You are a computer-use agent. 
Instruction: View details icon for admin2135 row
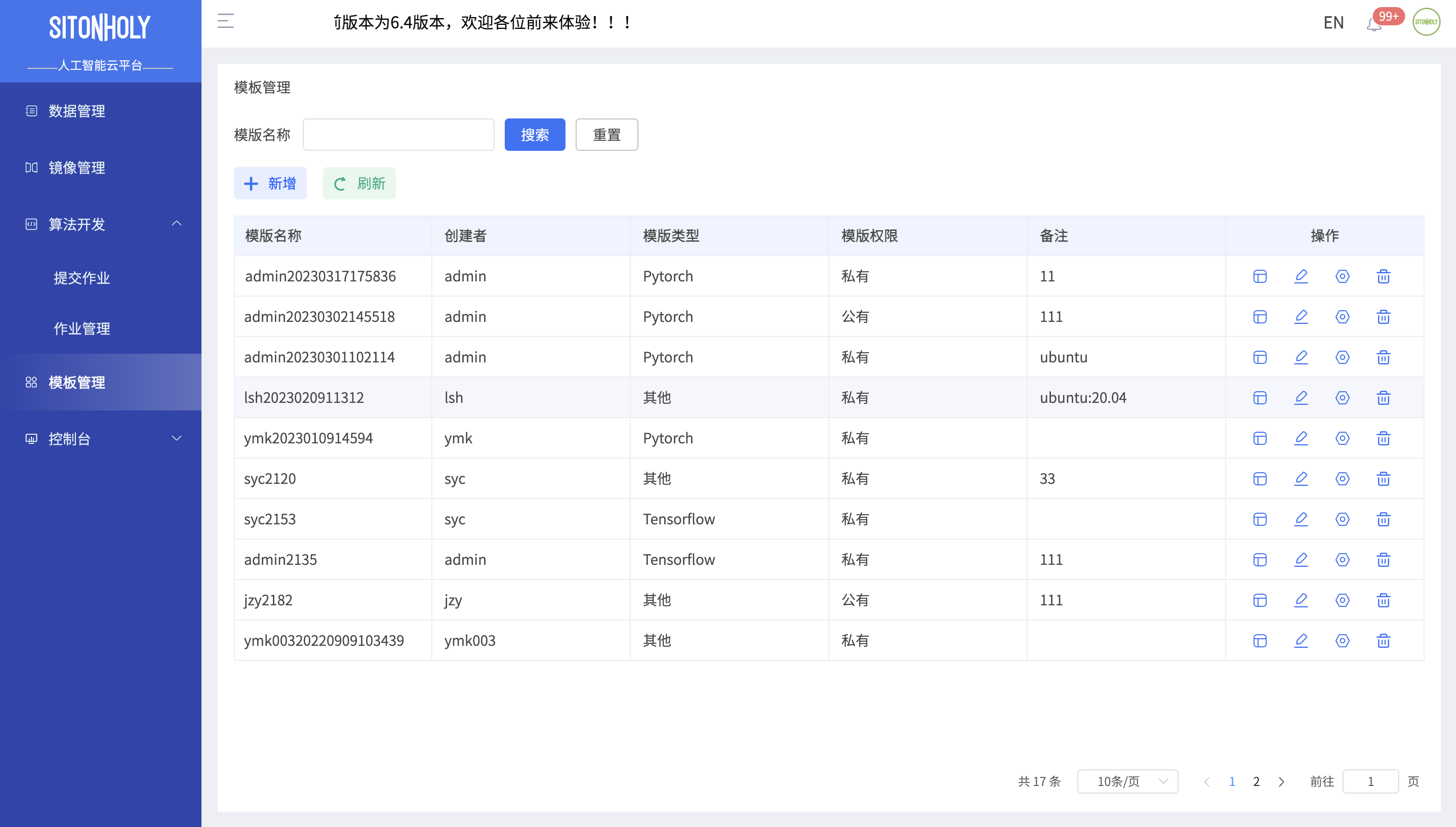coord(1260,559)
